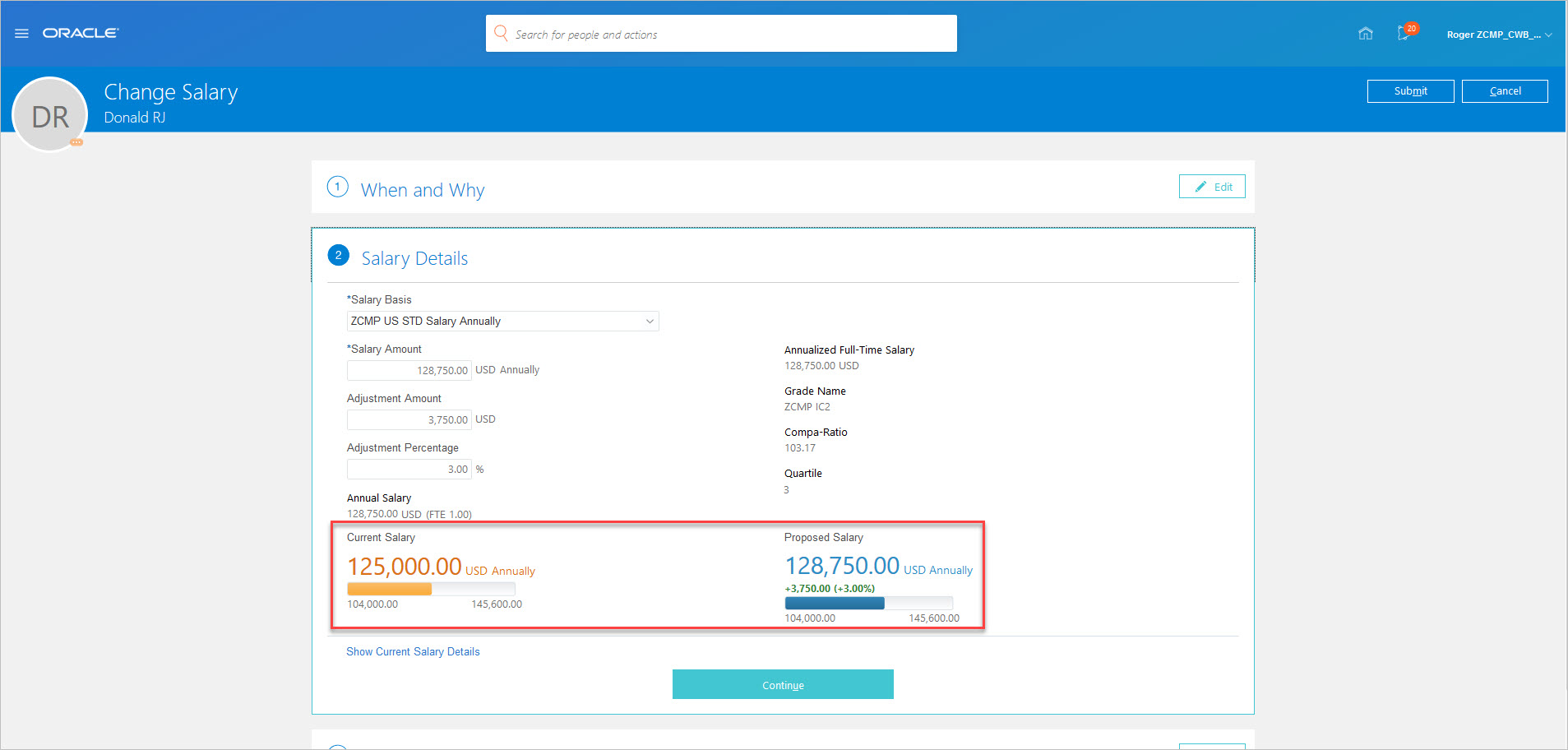The image size is (1568, 750).
Task: Go to the Home page icon
Action: click(1366, 34)
